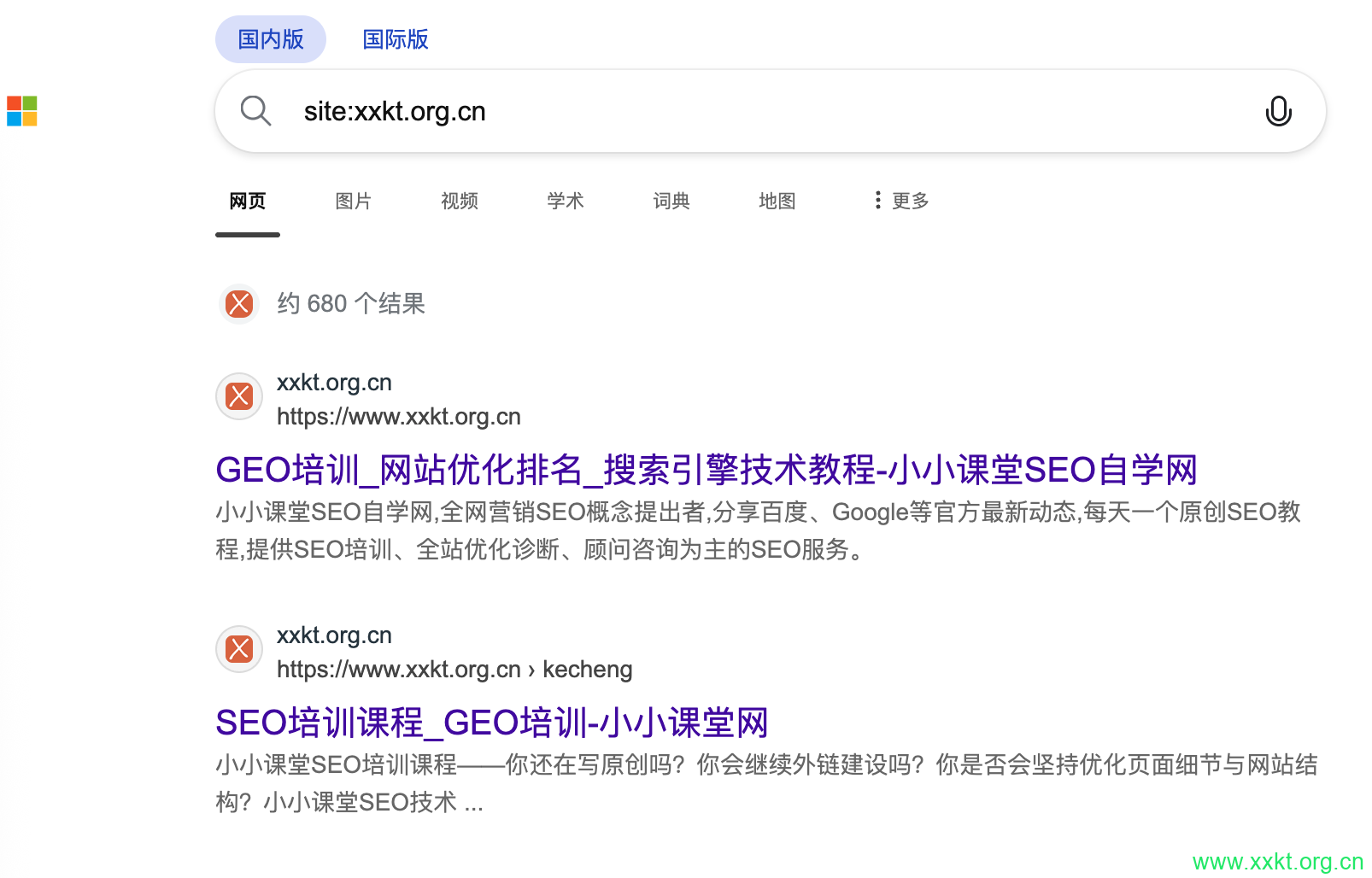Screen dimensions: 1372x878
Task: Click the xxkt.org.cn site name above first result
Action: [334, 383]
